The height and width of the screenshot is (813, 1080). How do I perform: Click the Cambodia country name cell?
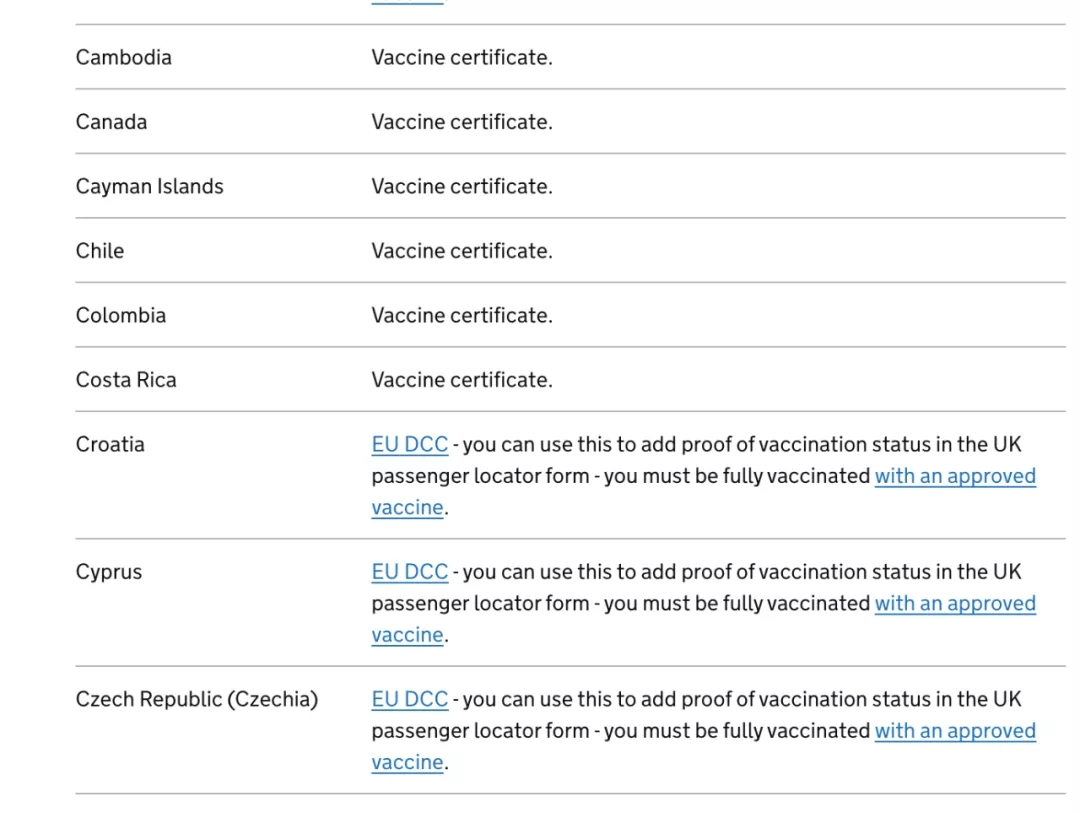pyautogui.click(x=124, y=57)
